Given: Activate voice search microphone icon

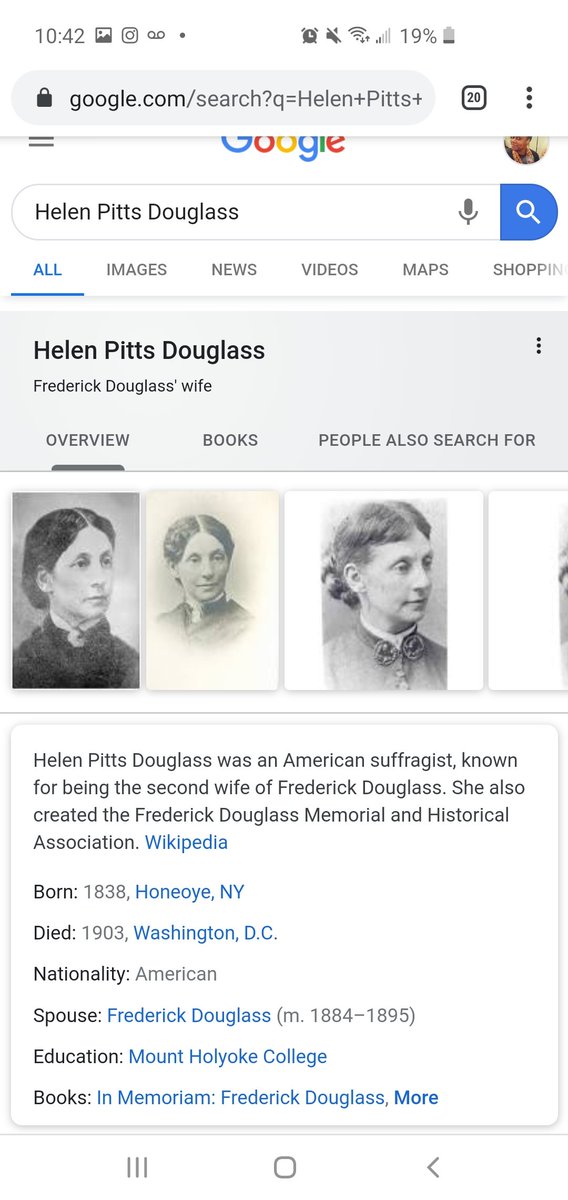Looking at the screenshot, I should [468, 212].
